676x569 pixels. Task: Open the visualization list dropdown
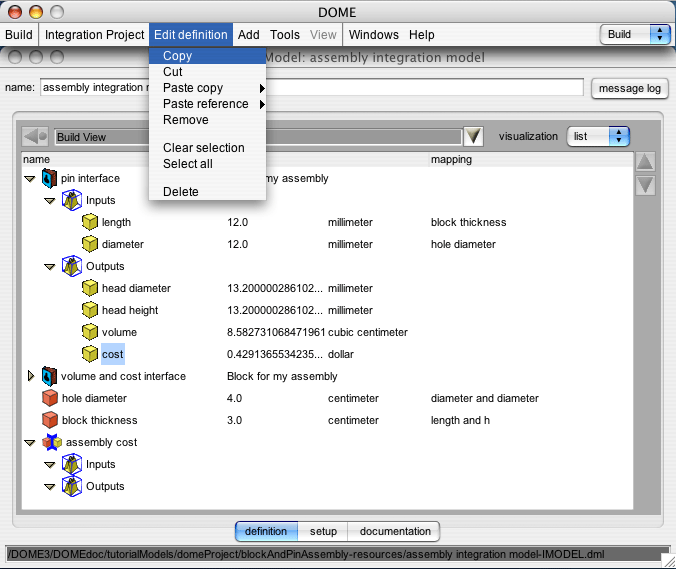[x=598, y=137]
